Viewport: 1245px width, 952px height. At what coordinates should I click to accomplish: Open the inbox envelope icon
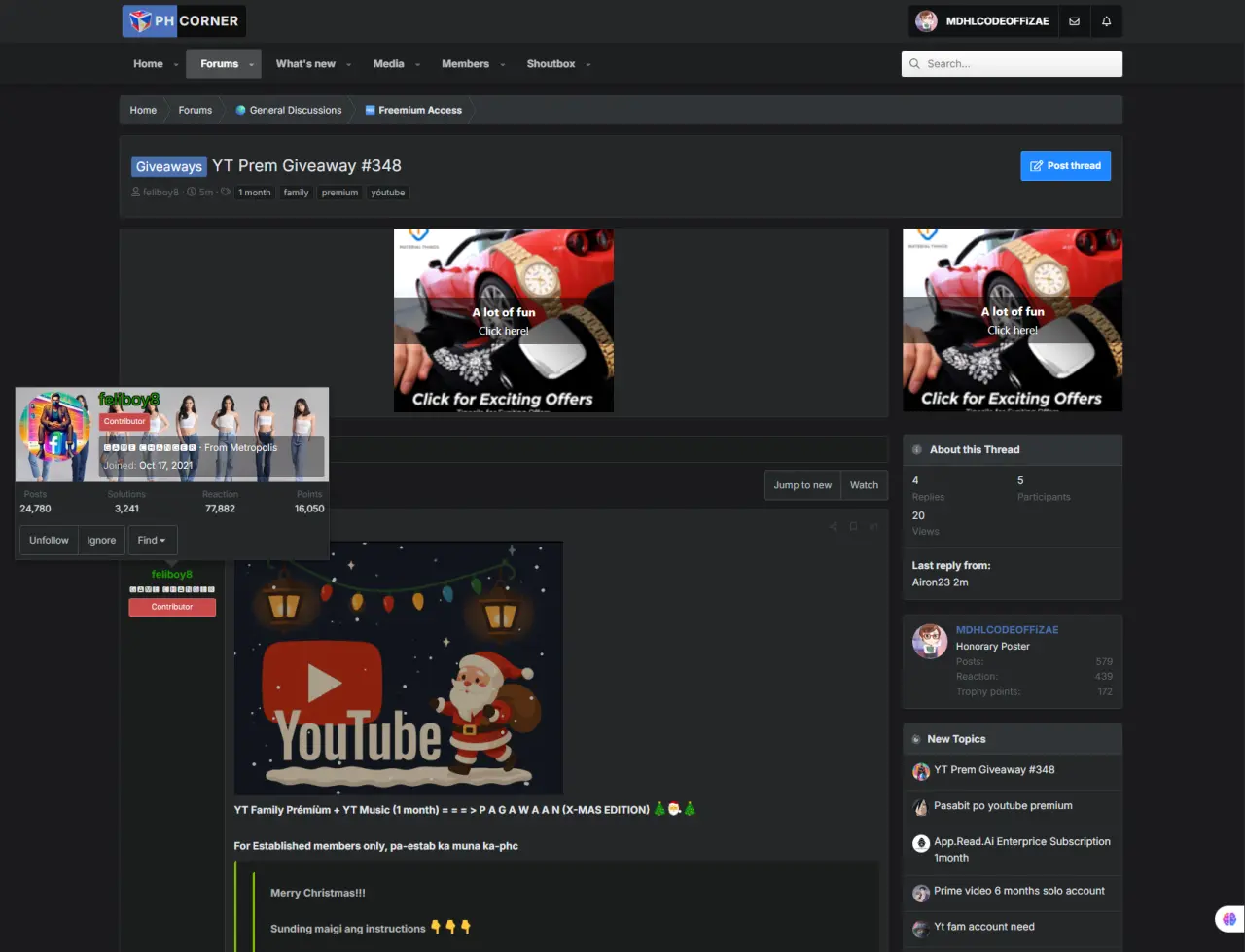click(x=1074, y=21)
